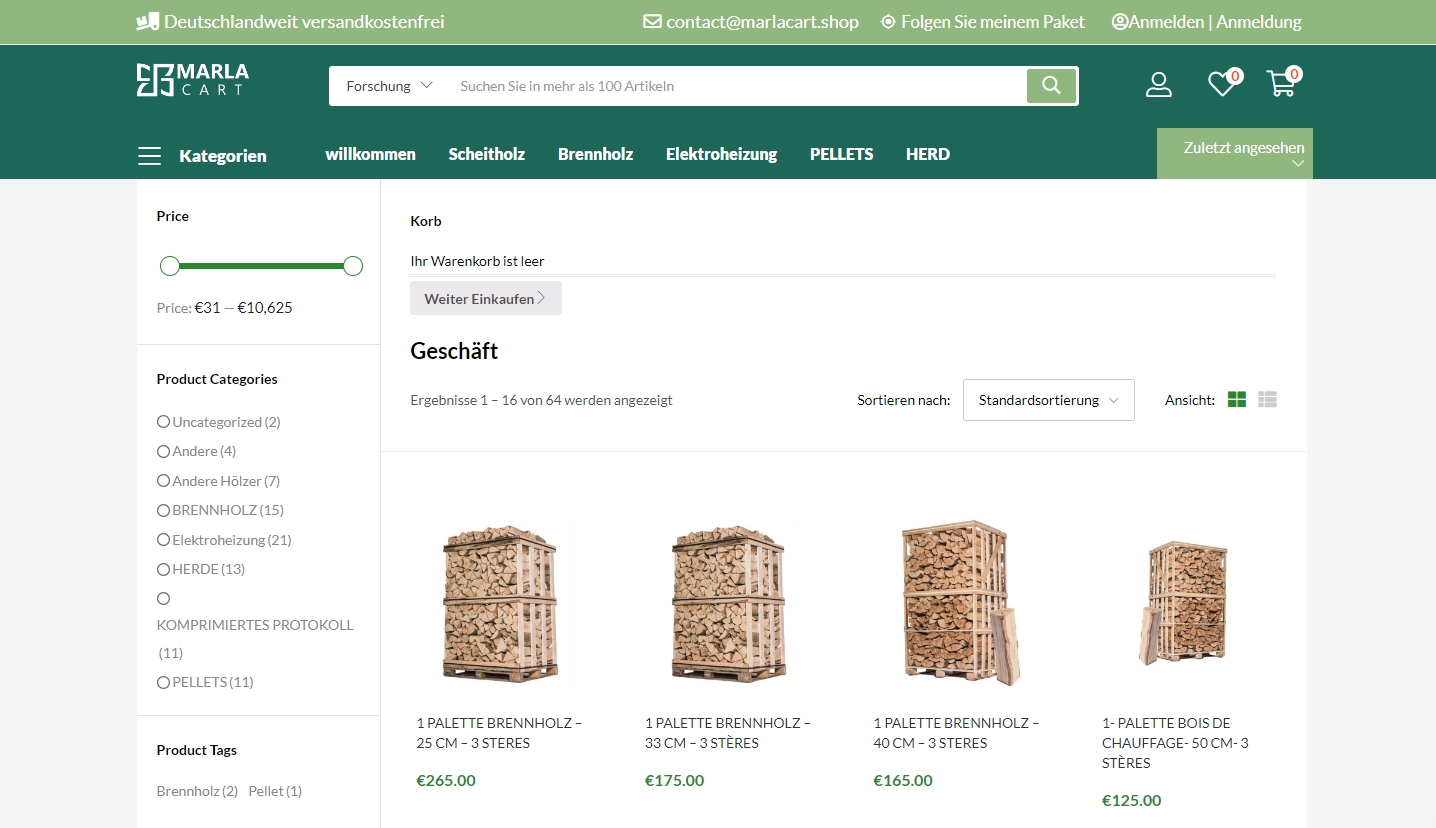Open the Brennholz 25 CM pallet thumbnail
Viewport: 1436px width, 828px height.
(x=500, y=603)
